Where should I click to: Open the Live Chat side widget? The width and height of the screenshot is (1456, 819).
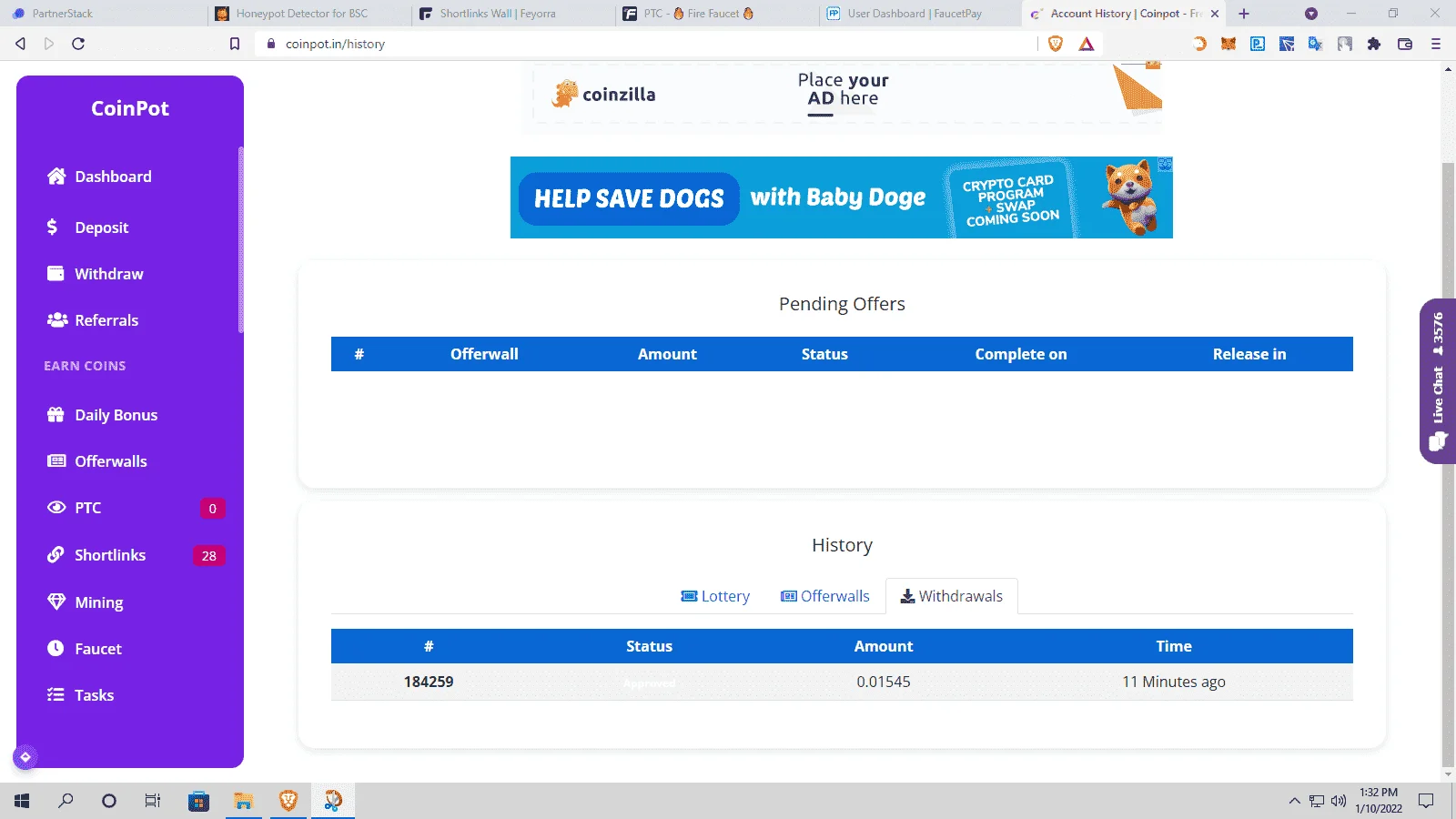(x=1438, y=381)
